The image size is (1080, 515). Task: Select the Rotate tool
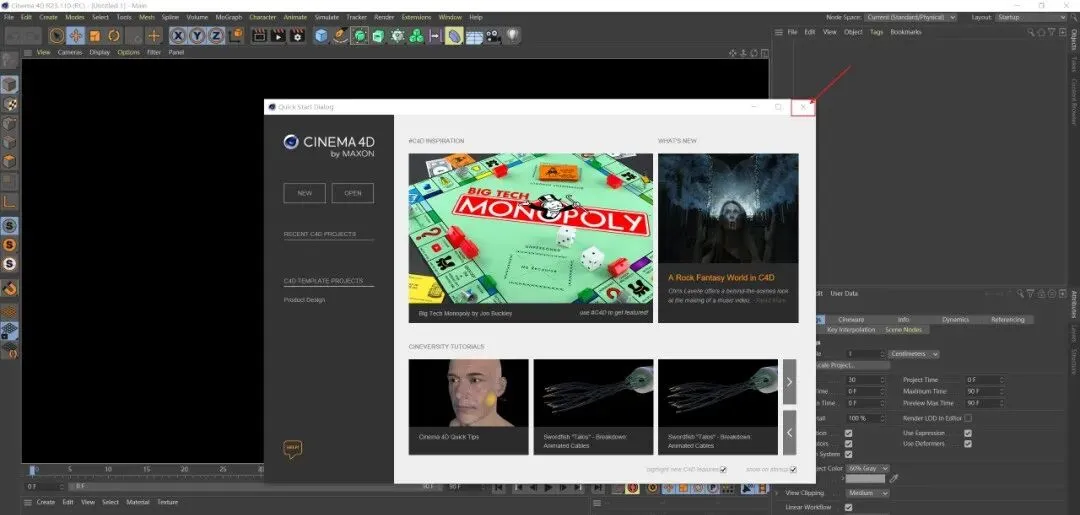(x=114, y=35)
